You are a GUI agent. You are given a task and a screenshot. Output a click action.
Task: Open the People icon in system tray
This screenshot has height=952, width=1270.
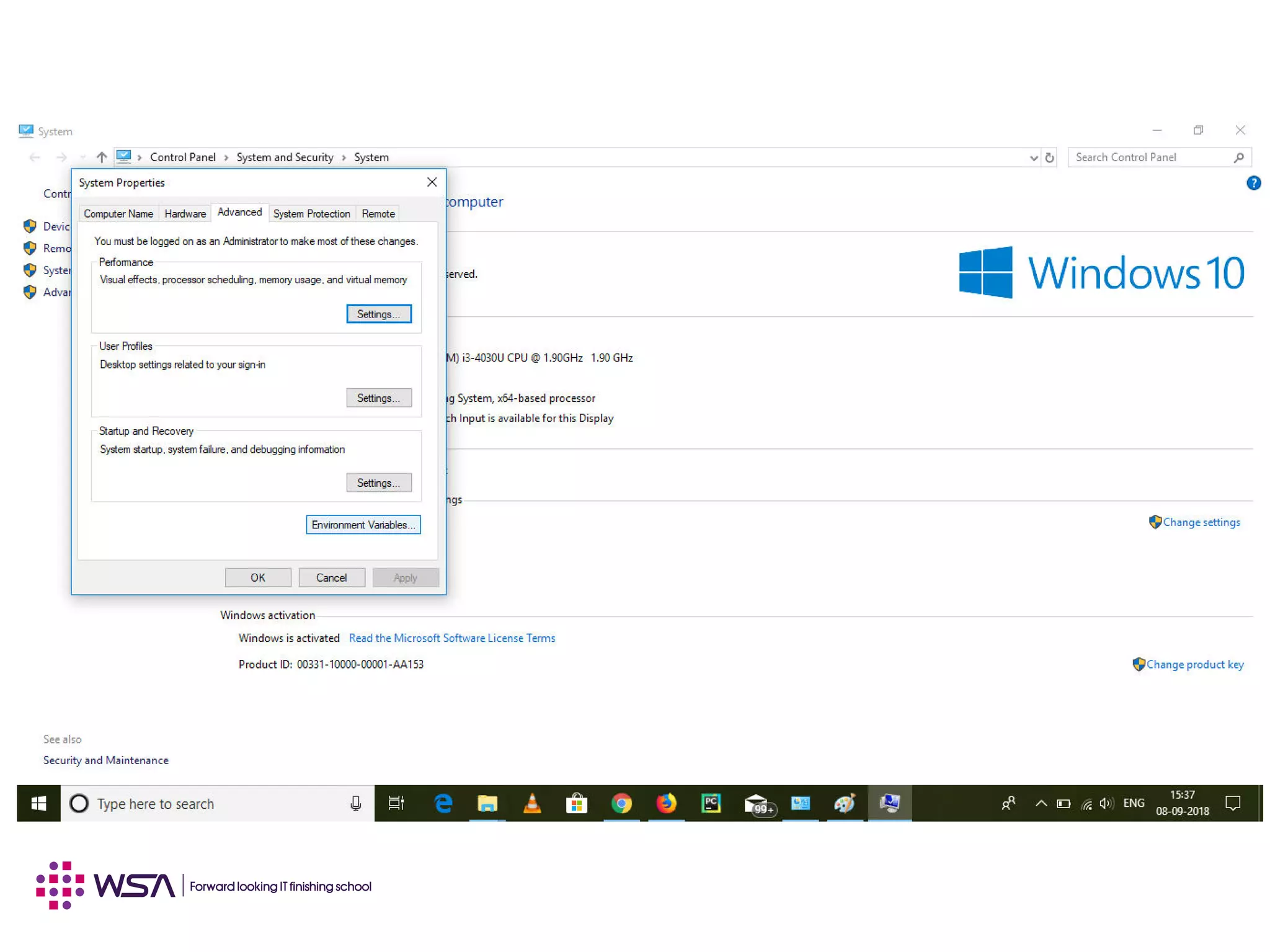1008,803
